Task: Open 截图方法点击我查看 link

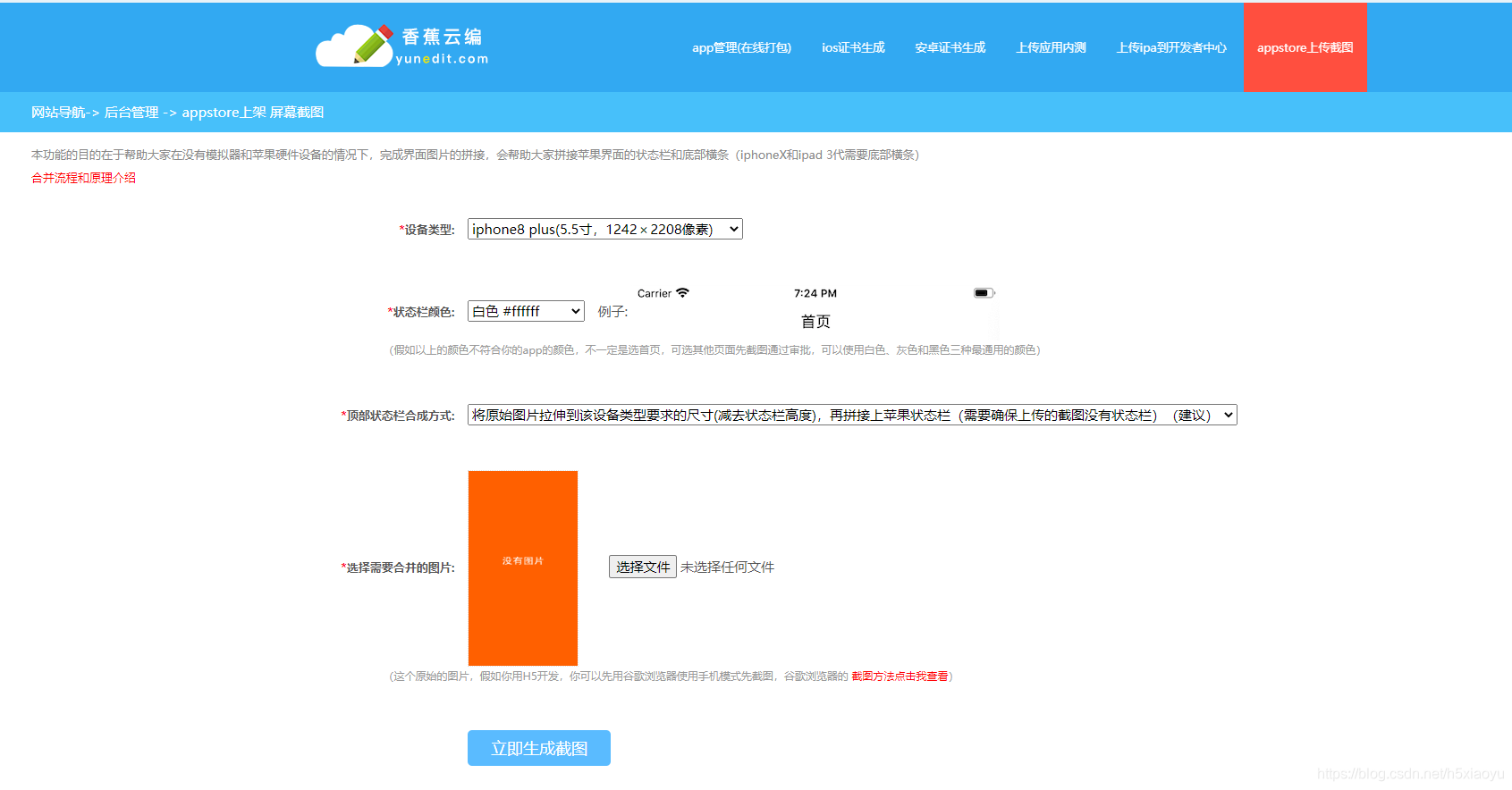Action: (900, 677)
